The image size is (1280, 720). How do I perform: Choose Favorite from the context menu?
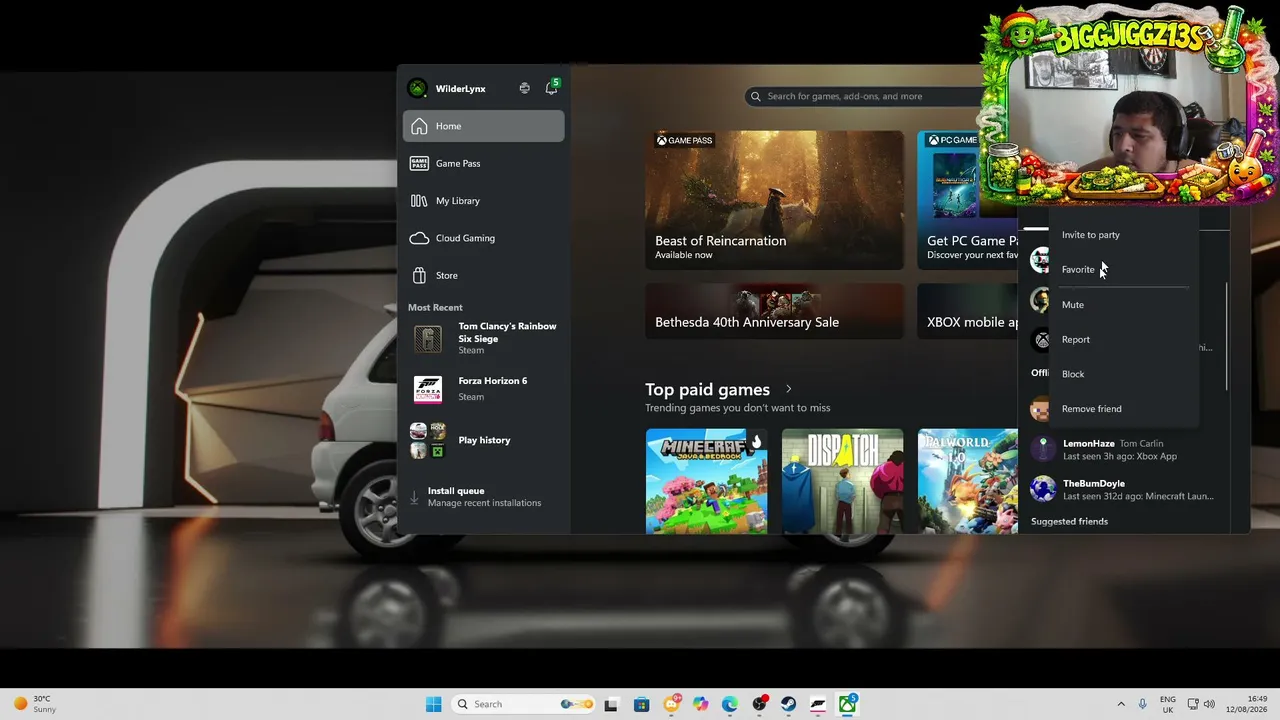pyautogui.click(x=1078, y=269)
